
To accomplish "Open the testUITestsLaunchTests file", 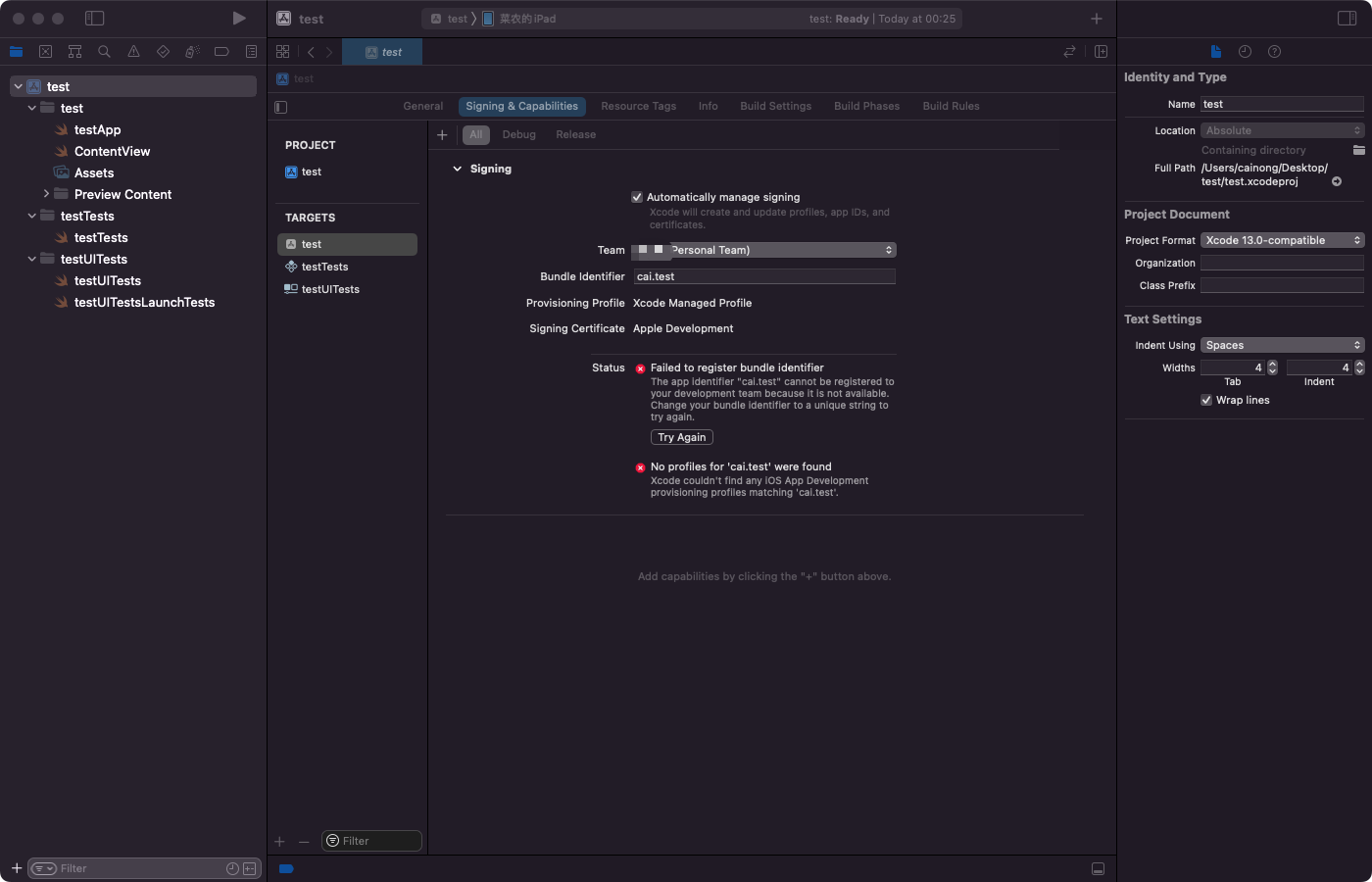I will click(144, 302).
